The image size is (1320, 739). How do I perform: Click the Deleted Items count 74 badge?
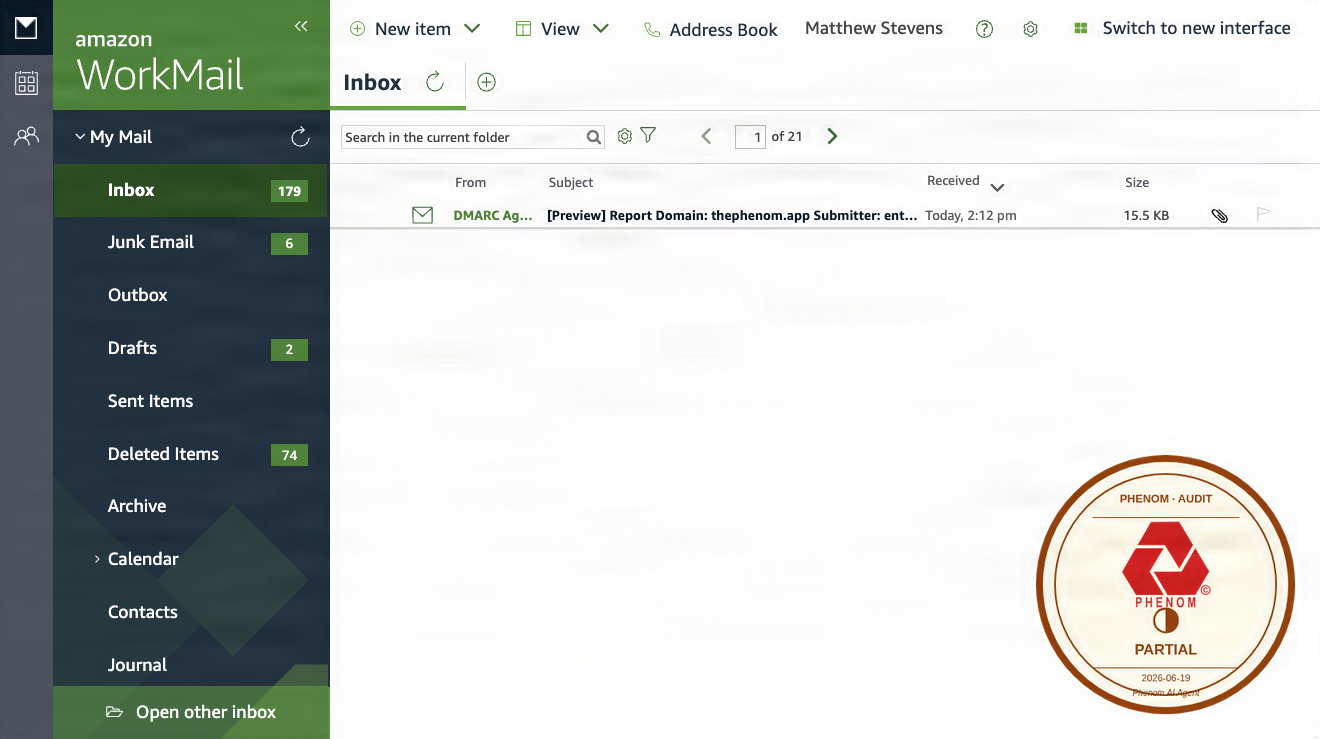(289, 455)
